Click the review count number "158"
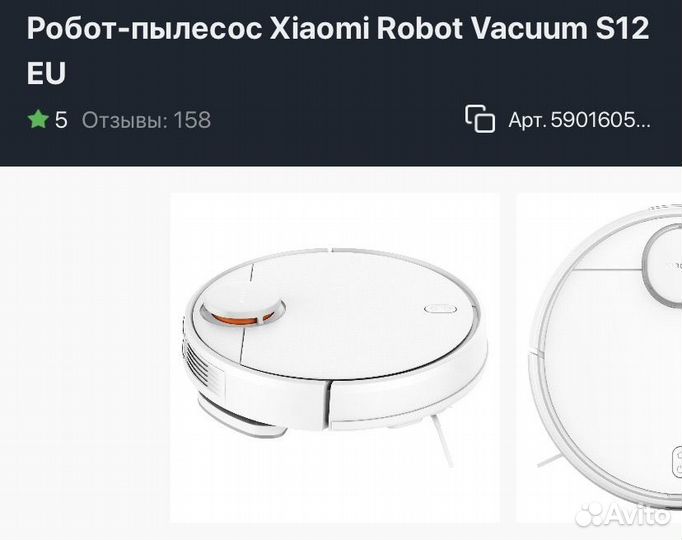Screen dimensions: 682x540 (192, 120)
